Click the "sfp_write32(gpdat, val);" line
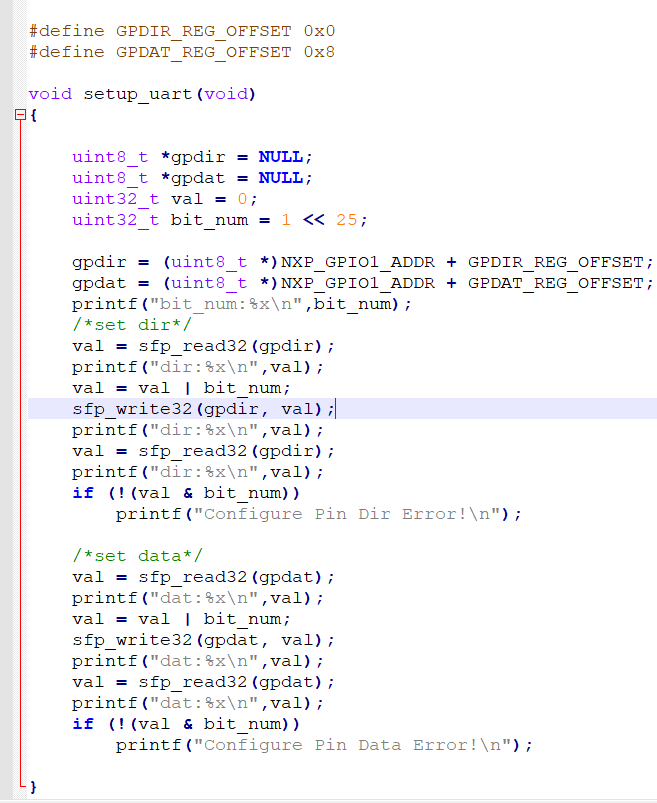657x803 pixels. pyautogui.click(x=203, y=640)
